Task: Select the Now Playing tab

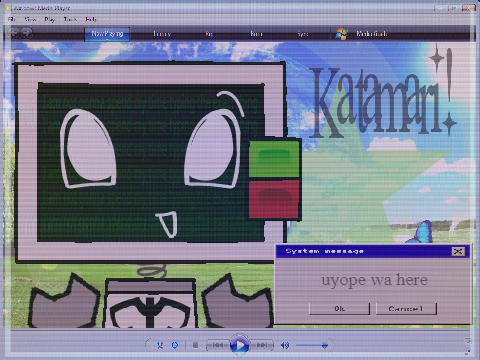Action: (107, 34)
